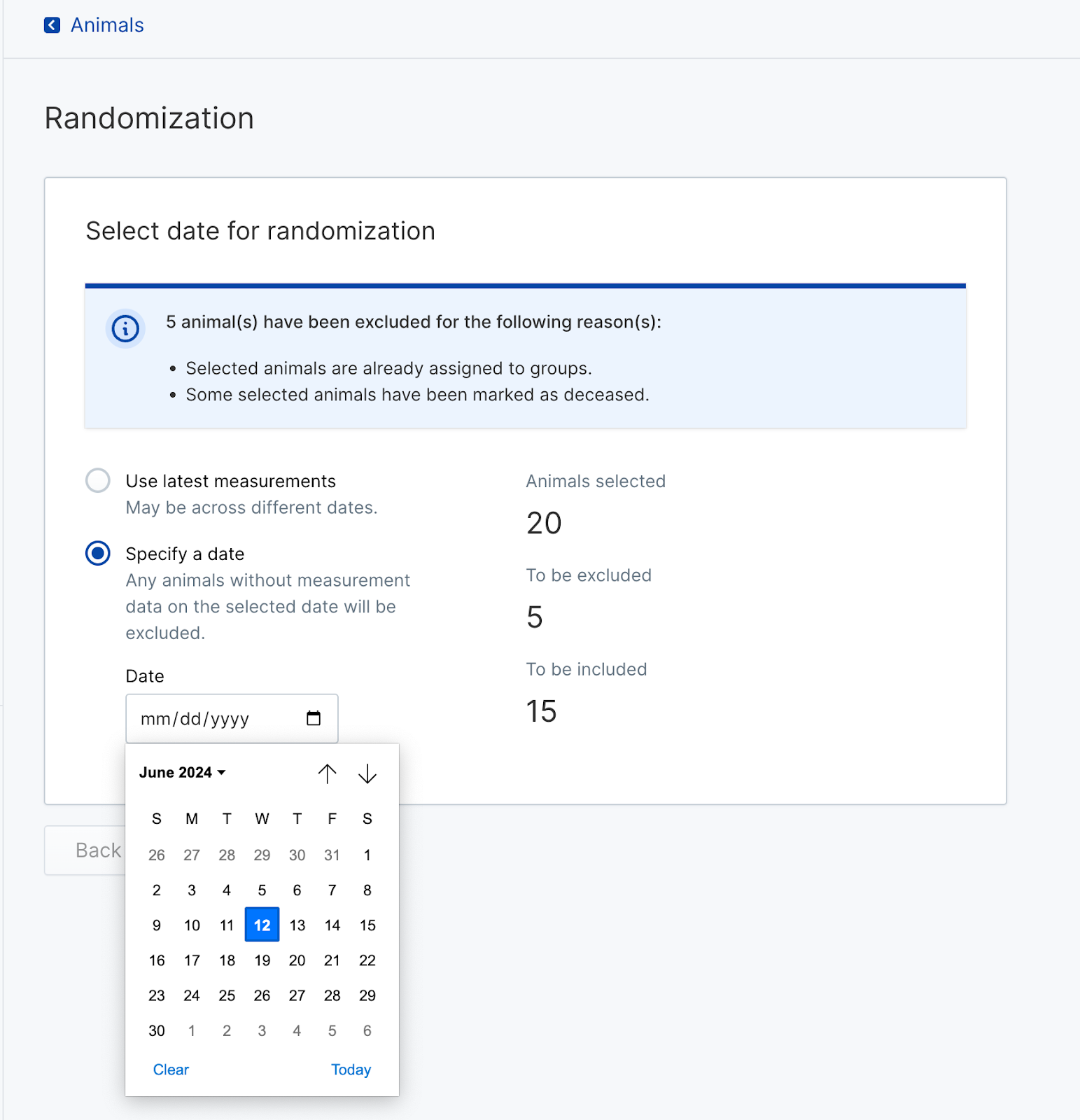Click the Today link in the calendar
The height and width of the screenshot is (1120, 1080).
tap(351, 1070)
